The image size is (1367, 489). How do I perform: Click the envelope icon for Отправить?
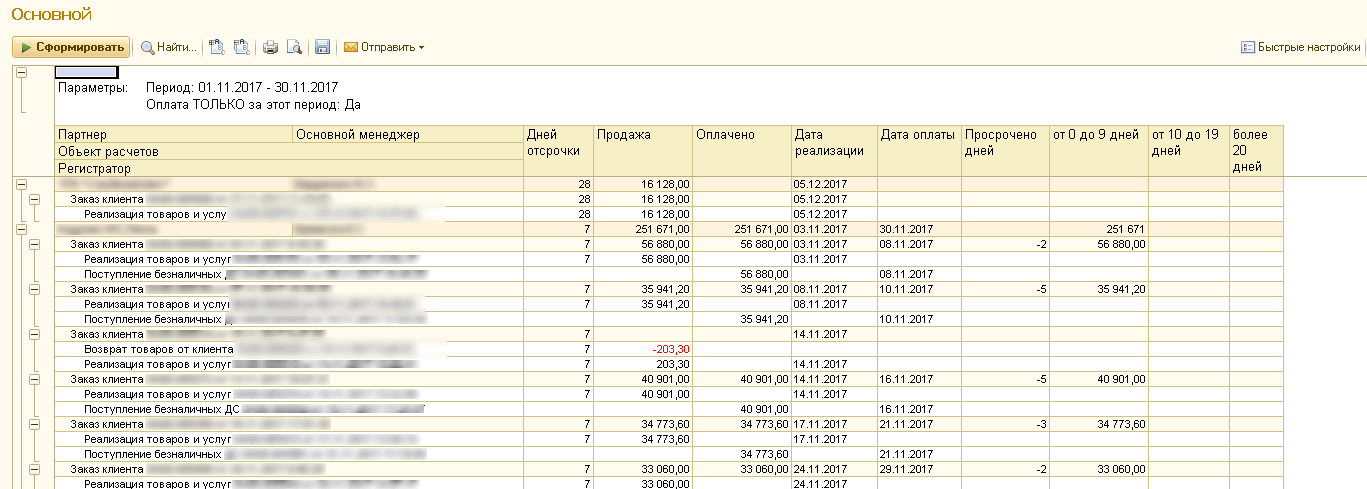[351, 47]
